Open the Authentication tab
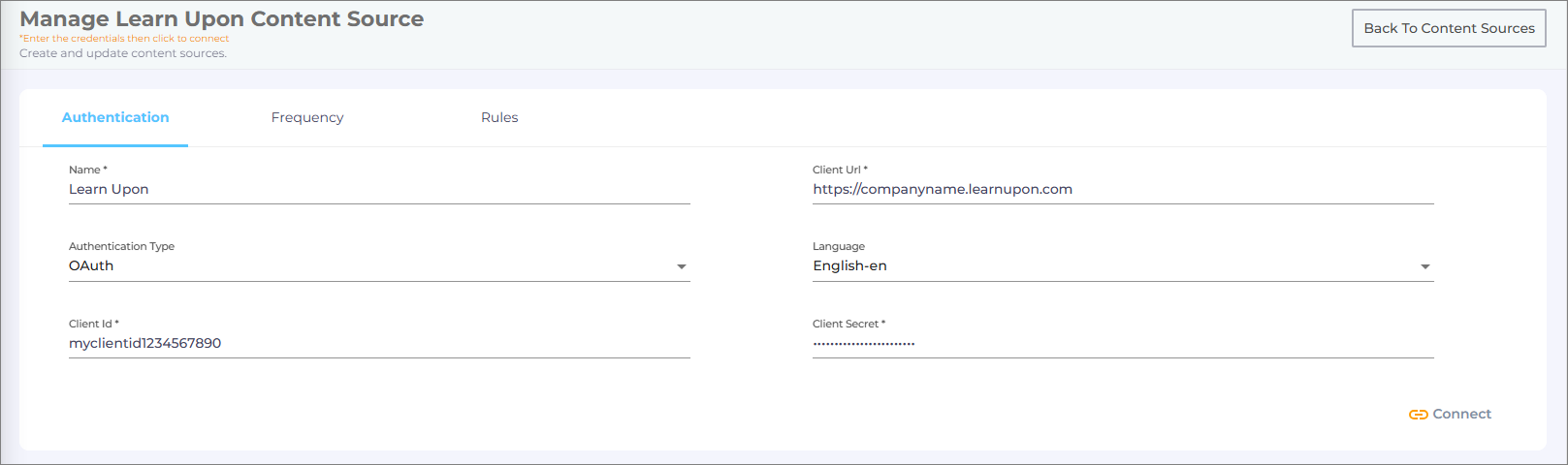Screen dimensions: 1568x465 click(115, 117)
